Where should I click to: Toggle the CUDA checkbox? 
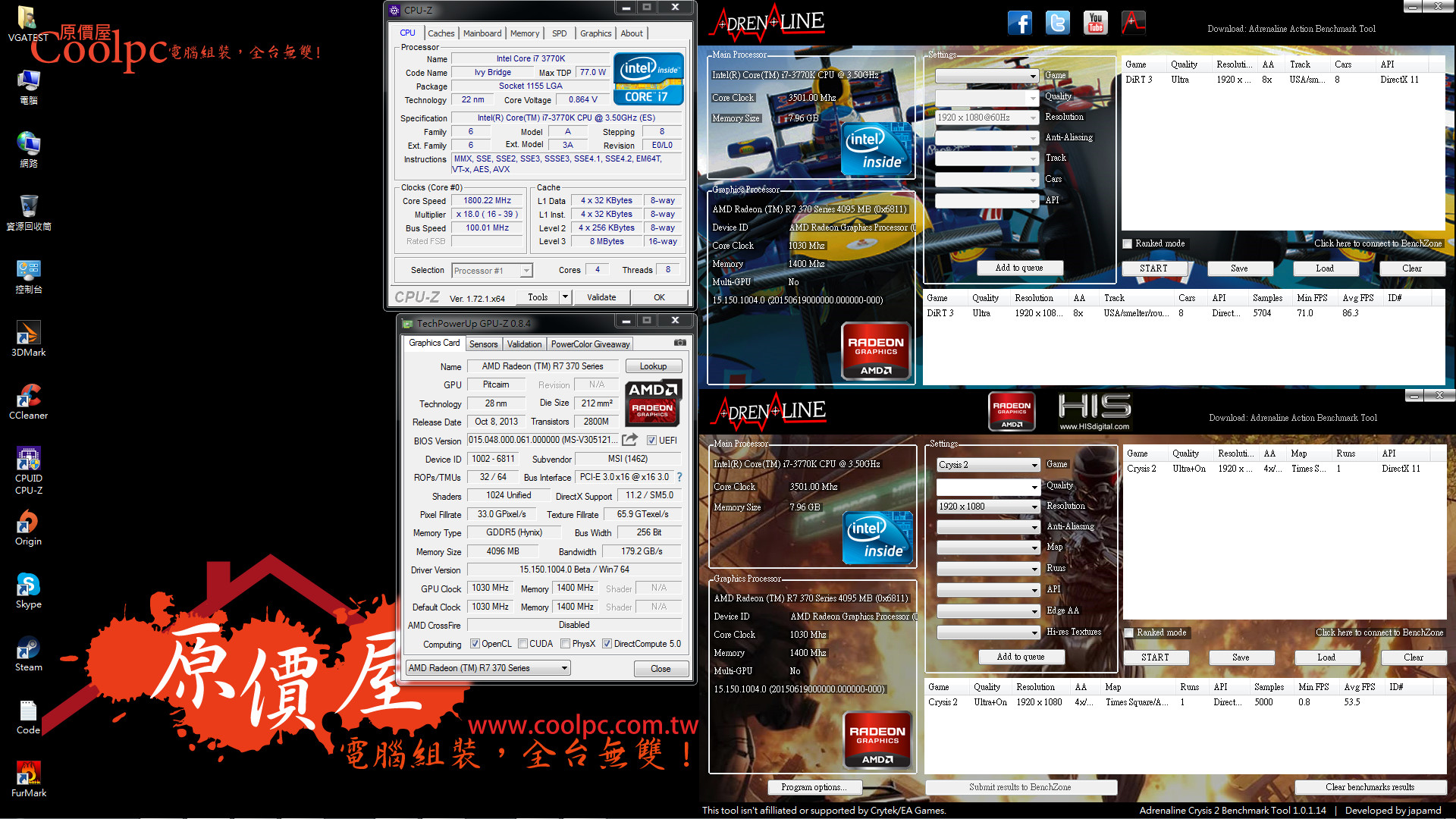[522, 644]
